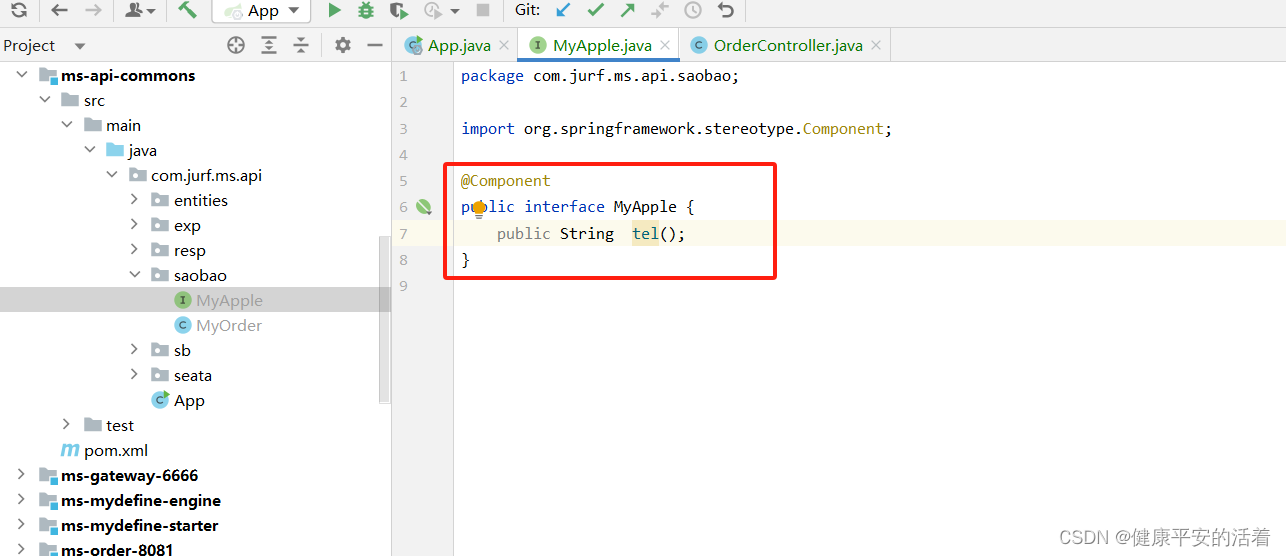Click the orange intention lightbulb
Screen dimensions: 1286x556
tap(479, 208)
